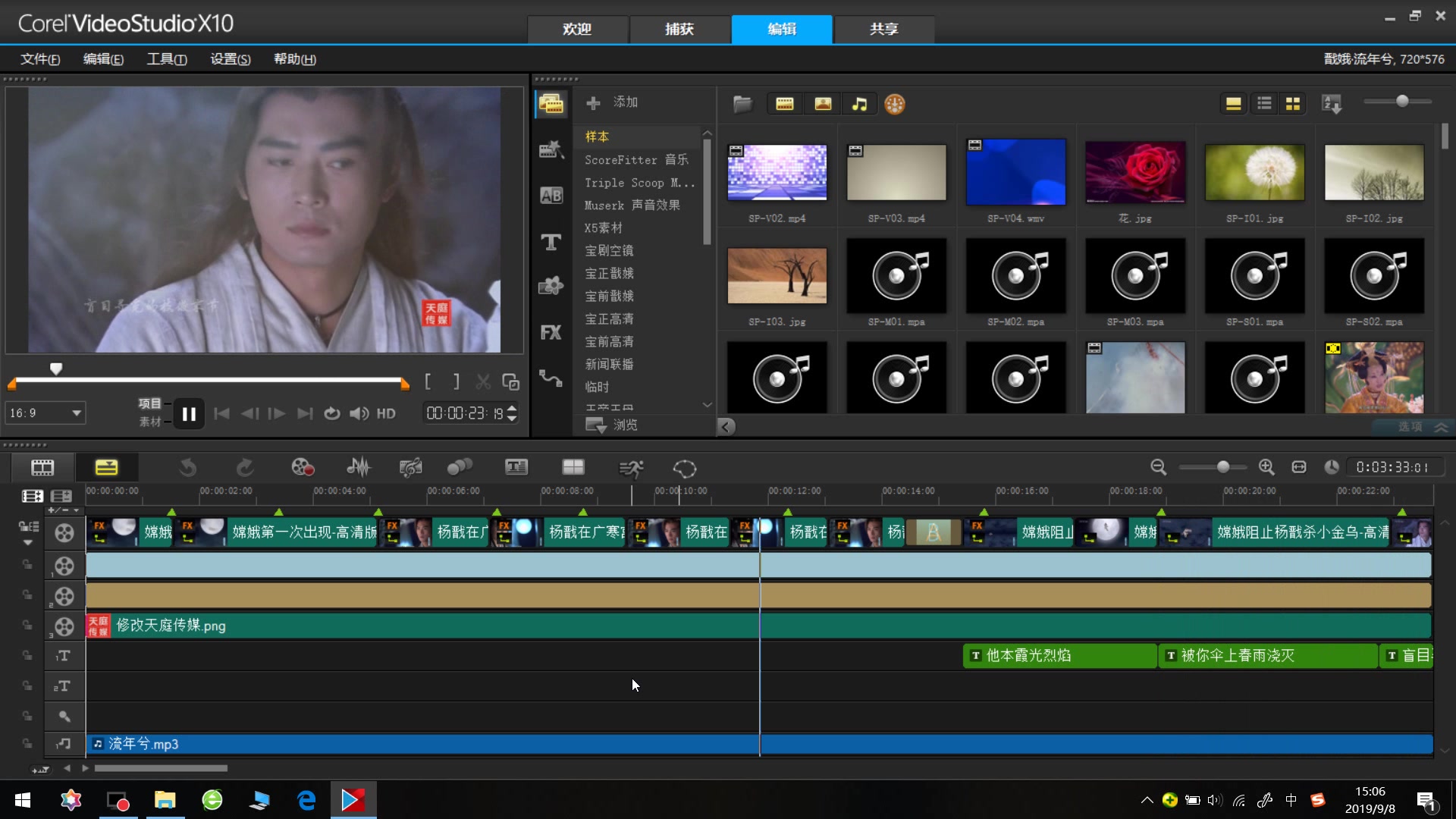Screen dimensions: 1456x819
Task: Click the 添加 folder button
Action: pos(612,102)
